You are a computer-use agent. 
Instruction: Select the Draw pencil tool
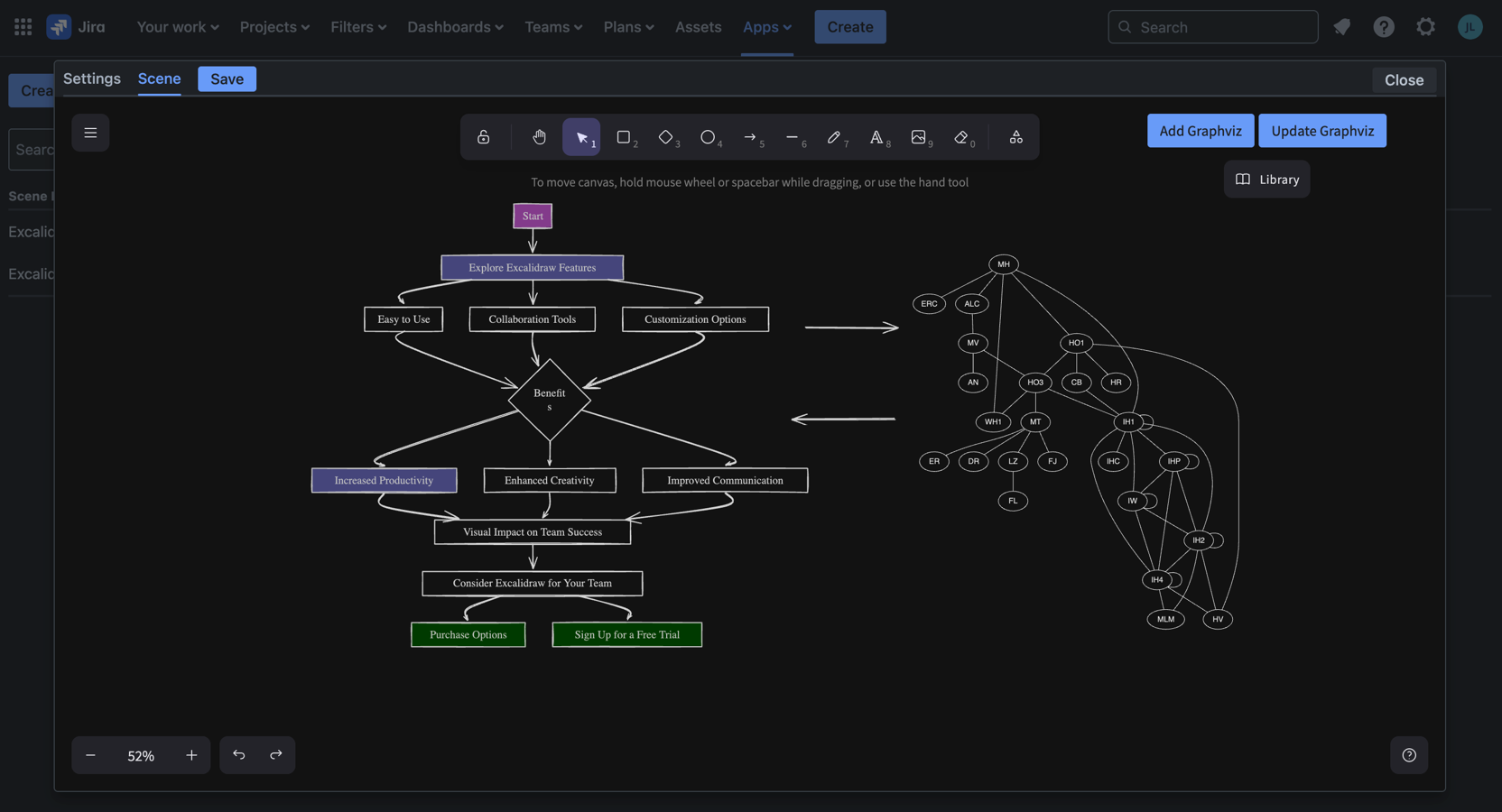coord(834,137)
